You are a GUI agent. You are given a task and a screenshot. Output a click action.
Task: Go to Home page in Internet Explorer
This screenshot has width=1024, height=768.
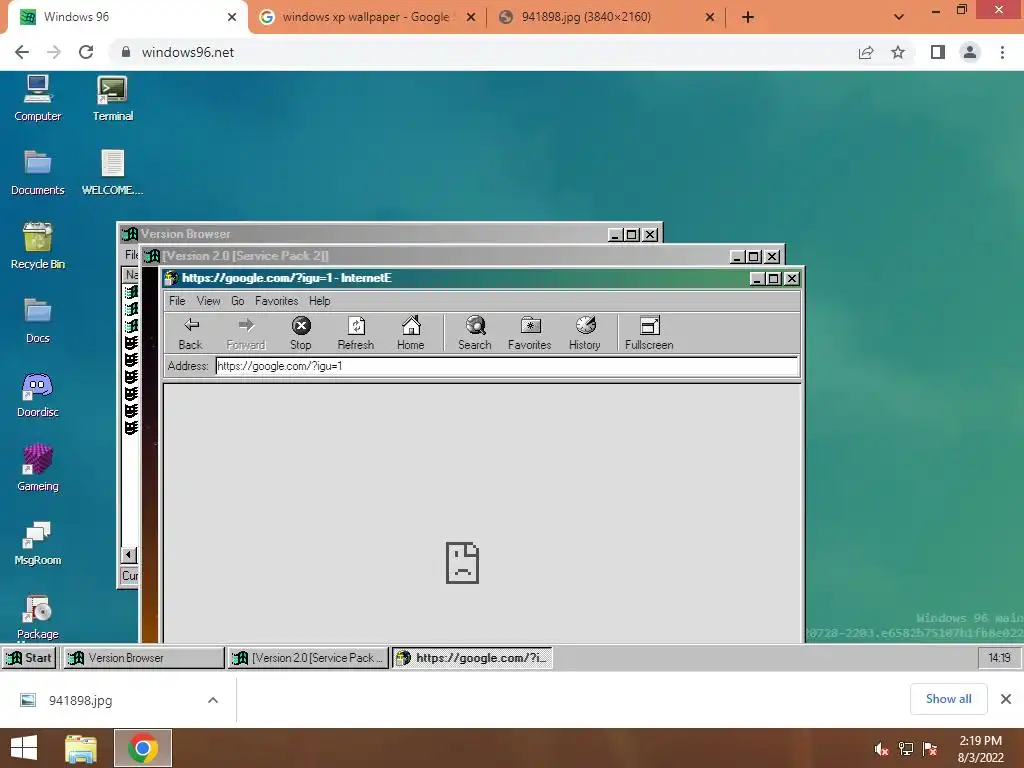coord(411,334)
